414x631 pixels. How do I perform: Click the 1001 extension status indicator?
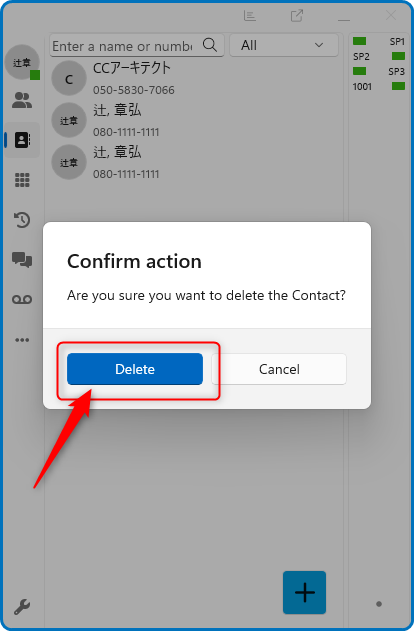398,86
